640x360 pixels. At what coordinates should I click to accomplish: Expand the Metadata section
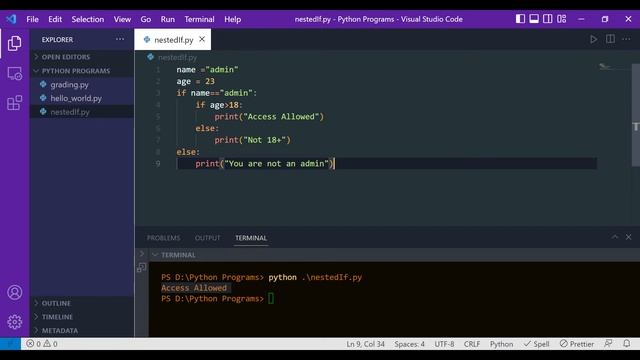point(82,330)
